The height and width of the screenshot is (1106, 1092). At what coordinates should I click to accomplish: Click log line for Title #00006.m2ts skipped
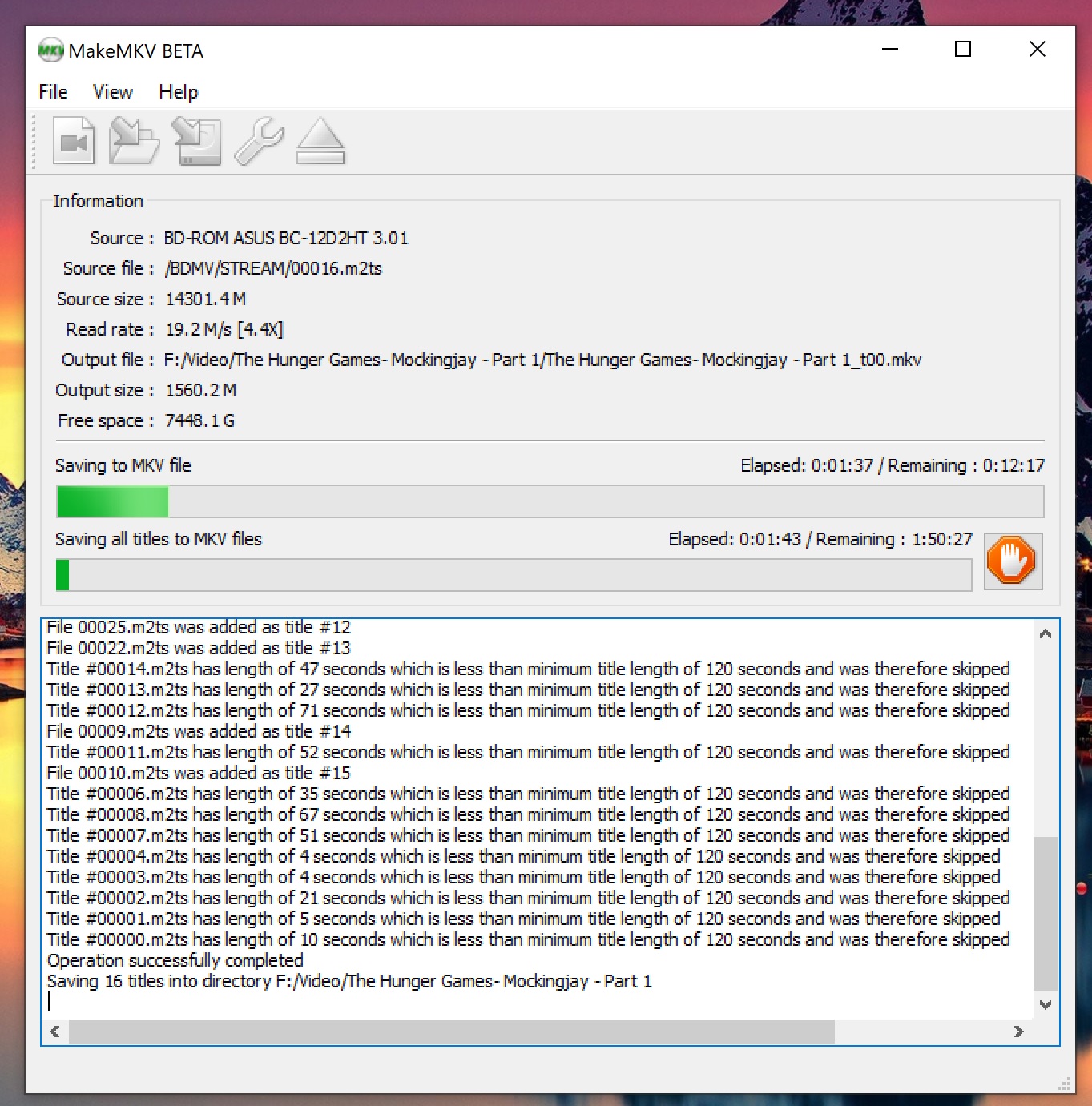point(529,794)
